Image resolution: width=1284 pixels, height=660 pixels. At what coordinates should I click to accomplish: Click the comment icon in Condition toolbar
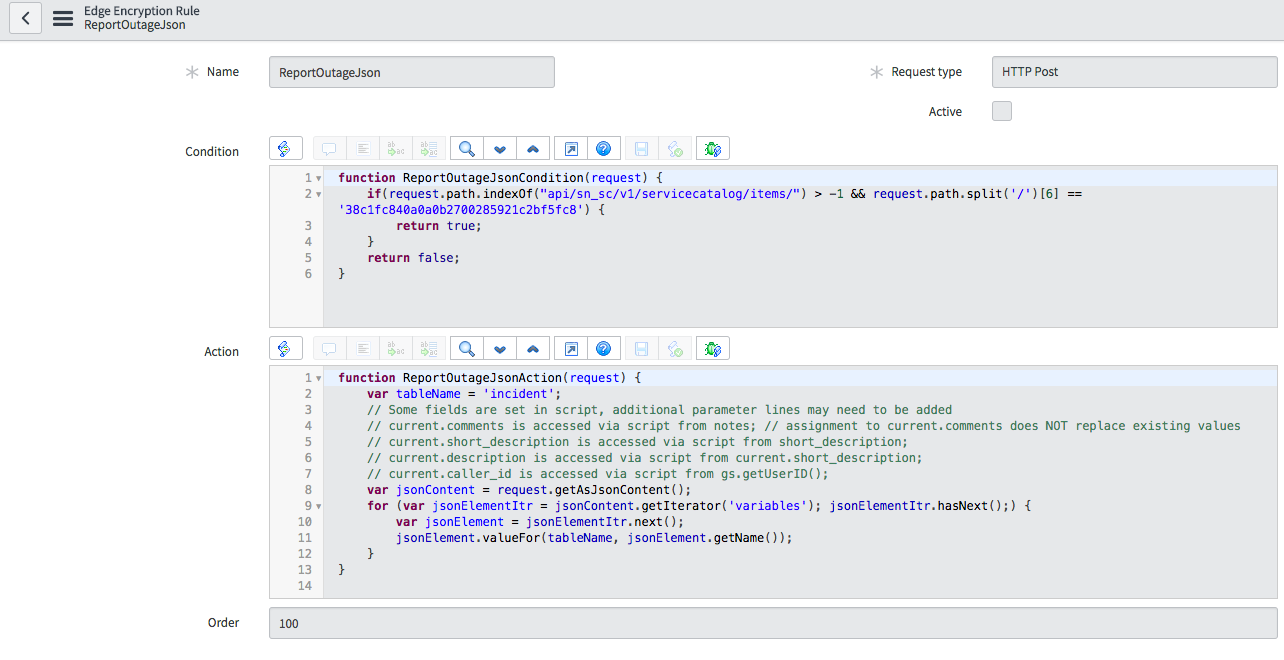pyautogui.click(x=329, y=149)
